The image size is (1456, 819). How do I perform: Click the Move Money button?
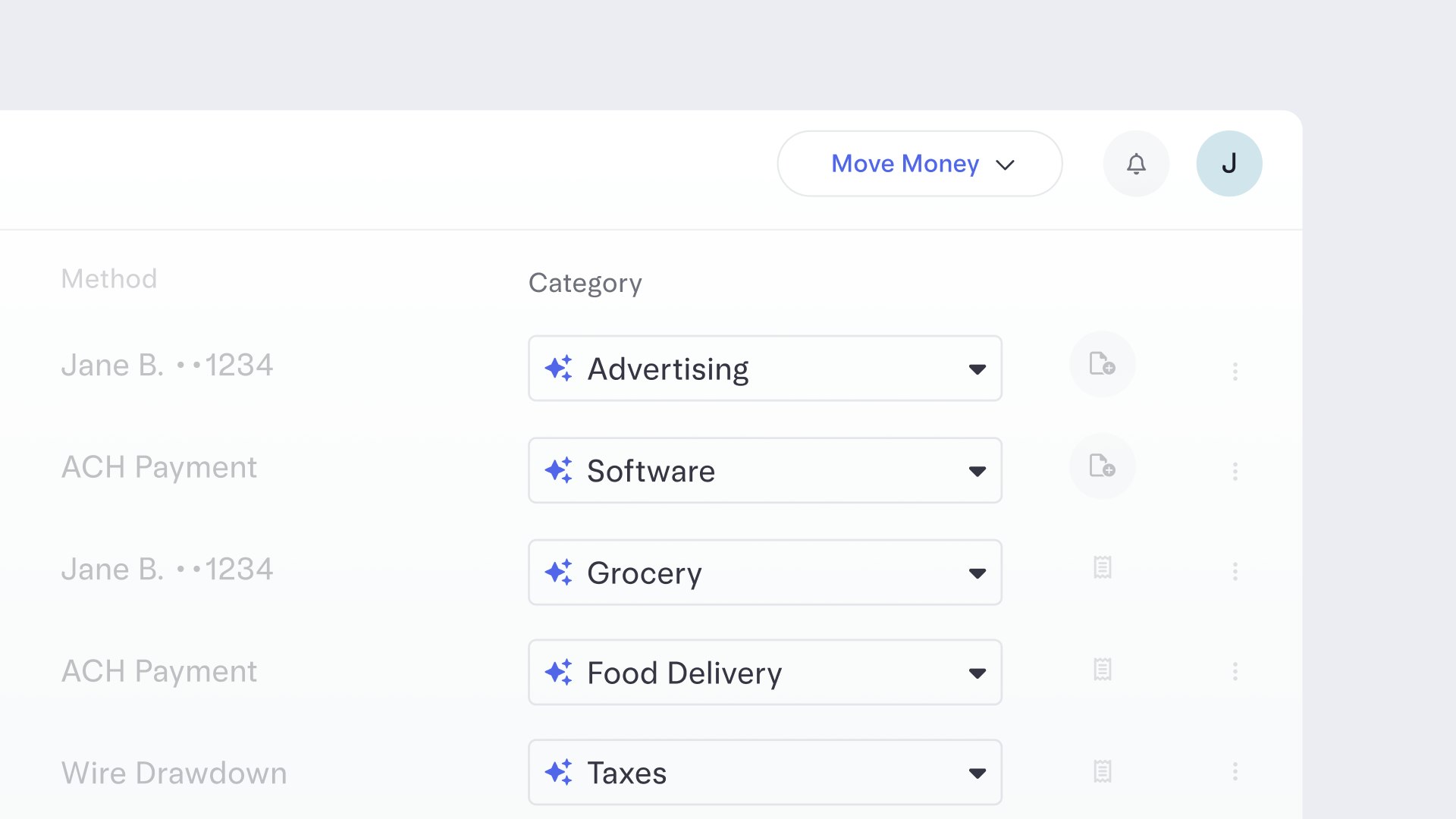pyautogui.click(x=904, y=163)
